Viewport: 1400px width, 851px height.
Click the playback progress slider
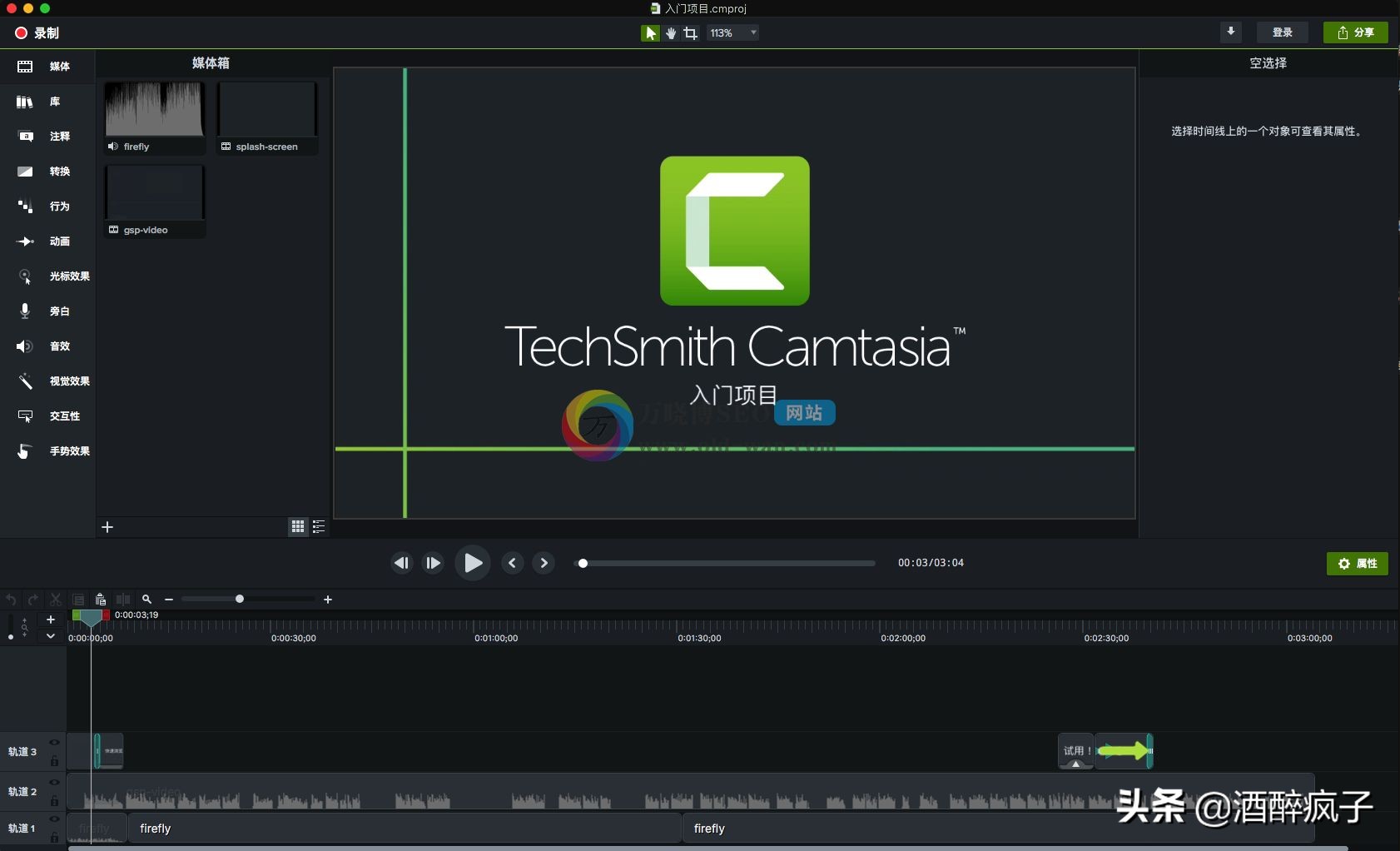(726, 564)
